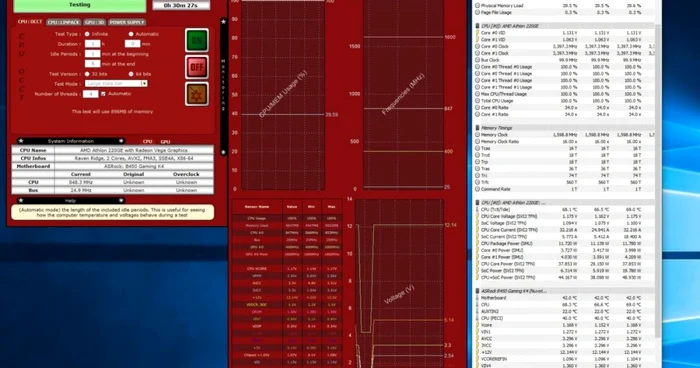Click the vertical scrollbar in the HWiNFO sensor window

(658, 181)
